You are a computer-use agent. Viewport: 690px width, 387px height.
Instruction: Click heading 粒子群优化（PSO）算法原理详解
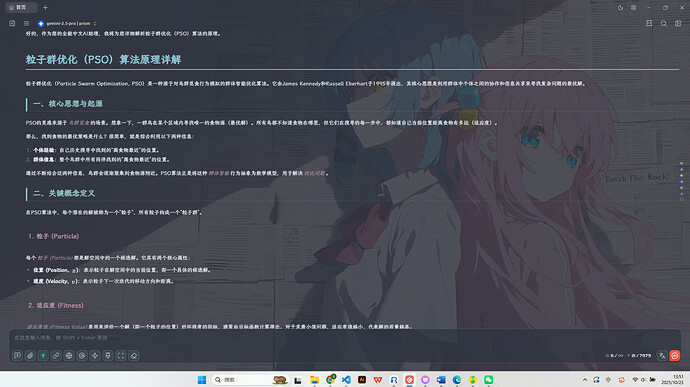tap(103, 59)
